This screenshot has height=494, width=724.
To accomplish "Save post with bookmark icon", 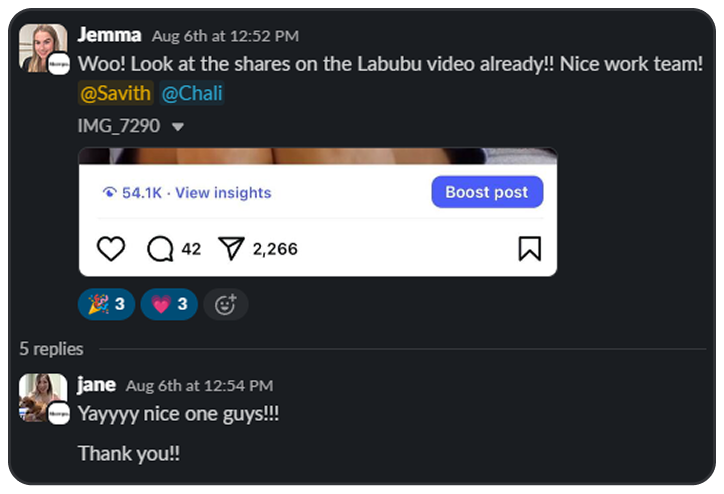I will click(529, 248).
